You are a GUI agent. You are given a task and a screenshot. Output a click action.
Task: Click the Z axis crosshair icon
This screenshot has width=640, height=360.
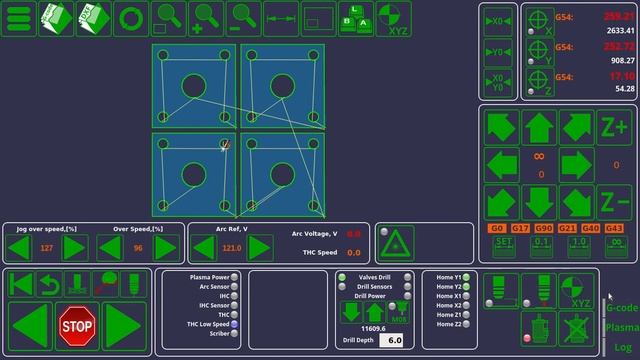[540, 82]
